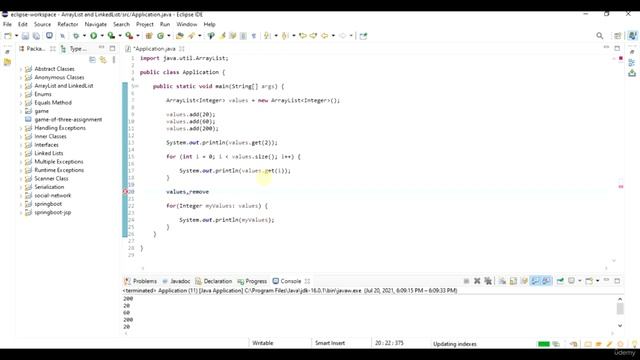Click the Pin Console icon
Viewport: 640px width, 360px height.
[x=560, y=281]
